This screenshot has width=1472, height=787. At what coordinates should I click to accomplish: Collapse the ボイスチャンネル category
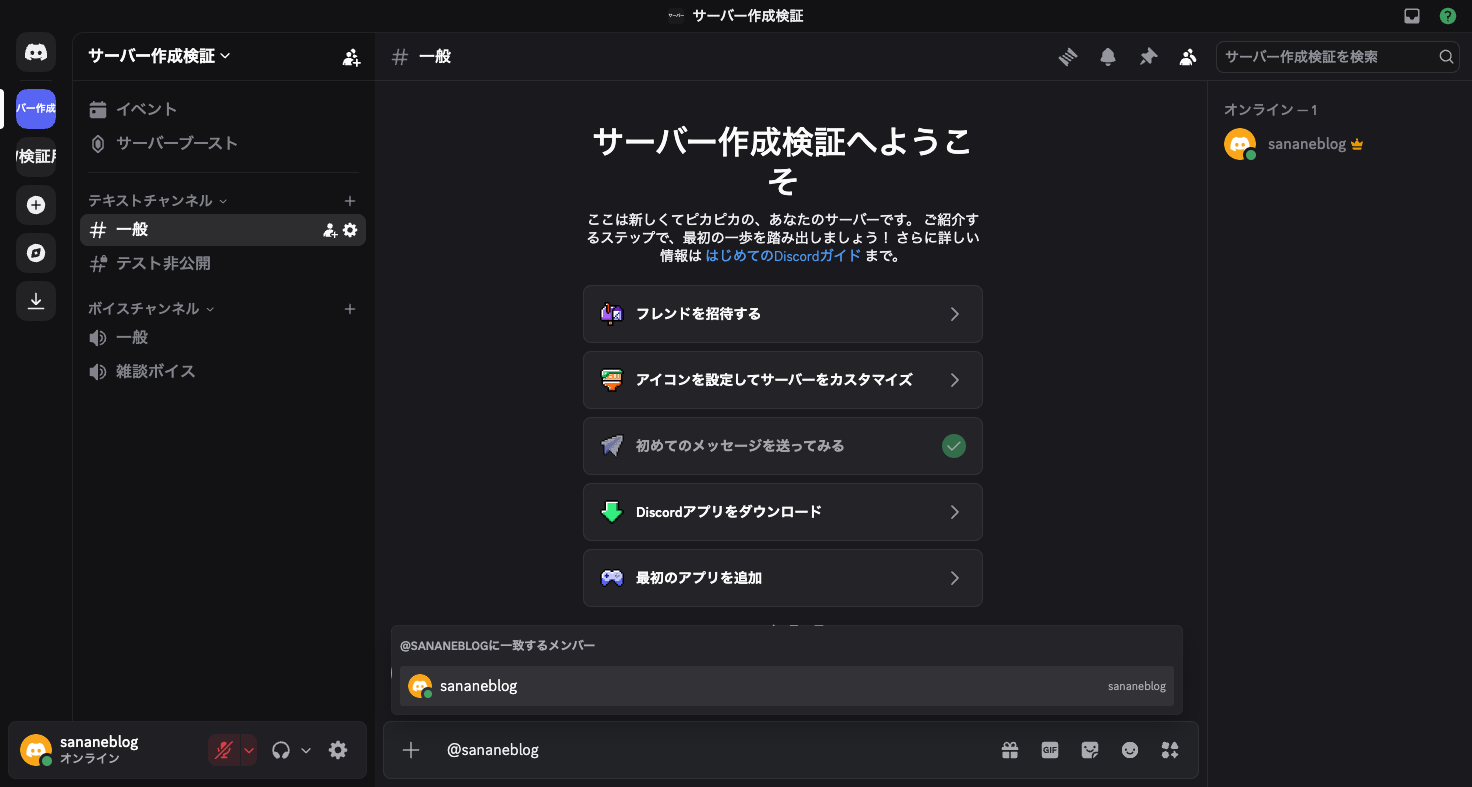coord(151,309)
